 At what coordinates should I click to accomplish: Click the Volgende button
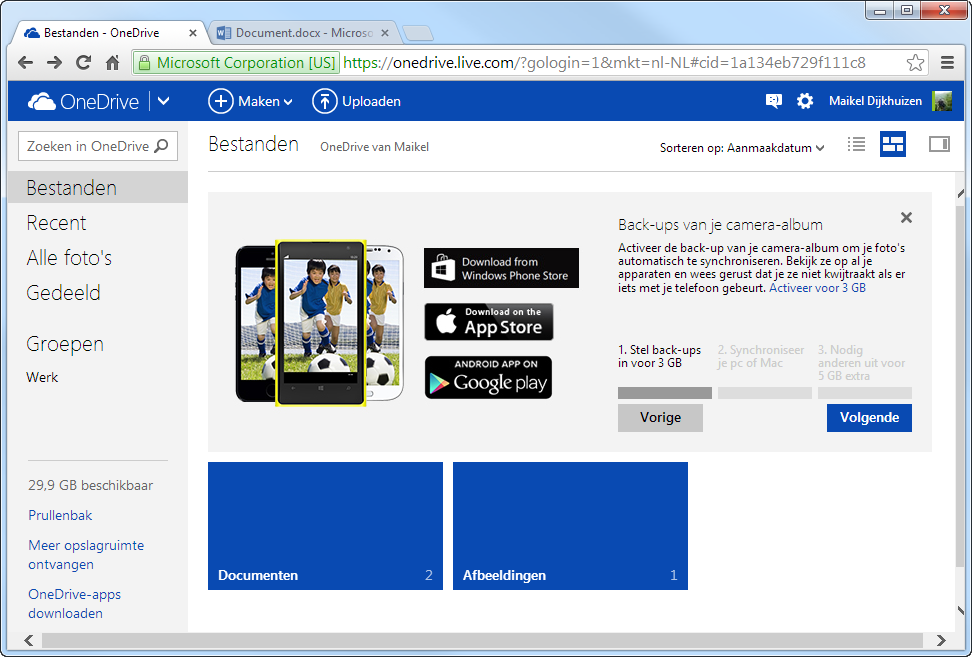tap(869, 418)
